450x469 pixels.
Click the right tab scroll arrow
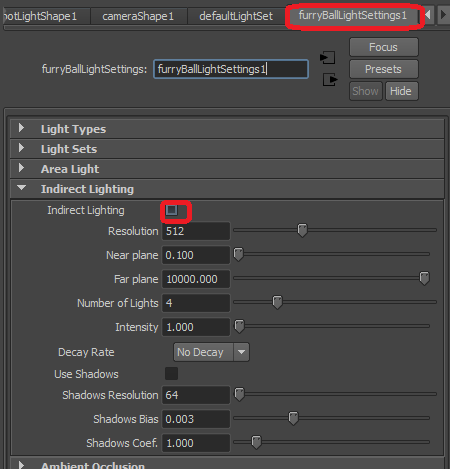443,15
